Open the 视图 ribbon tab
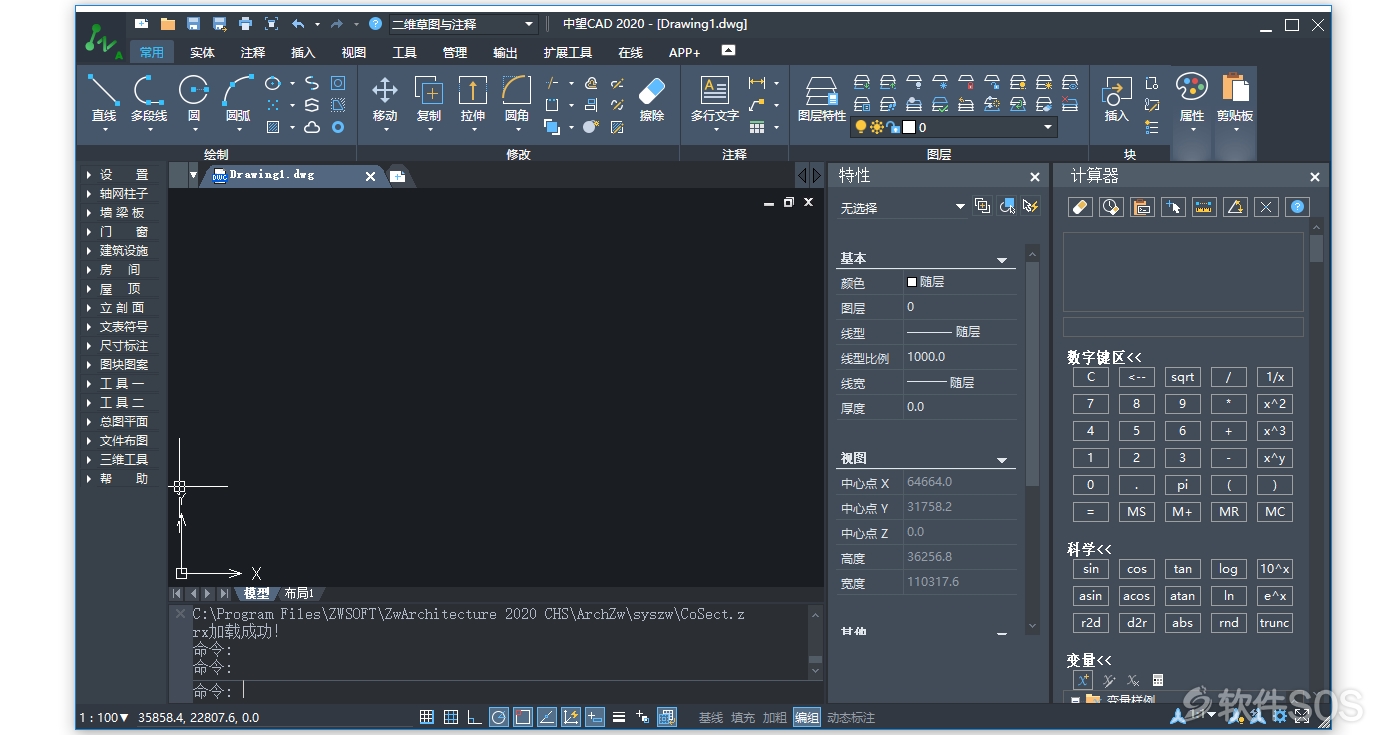The width and height of the screenshot is (1382, 735). pyautogui.click(x=354, y=52)
